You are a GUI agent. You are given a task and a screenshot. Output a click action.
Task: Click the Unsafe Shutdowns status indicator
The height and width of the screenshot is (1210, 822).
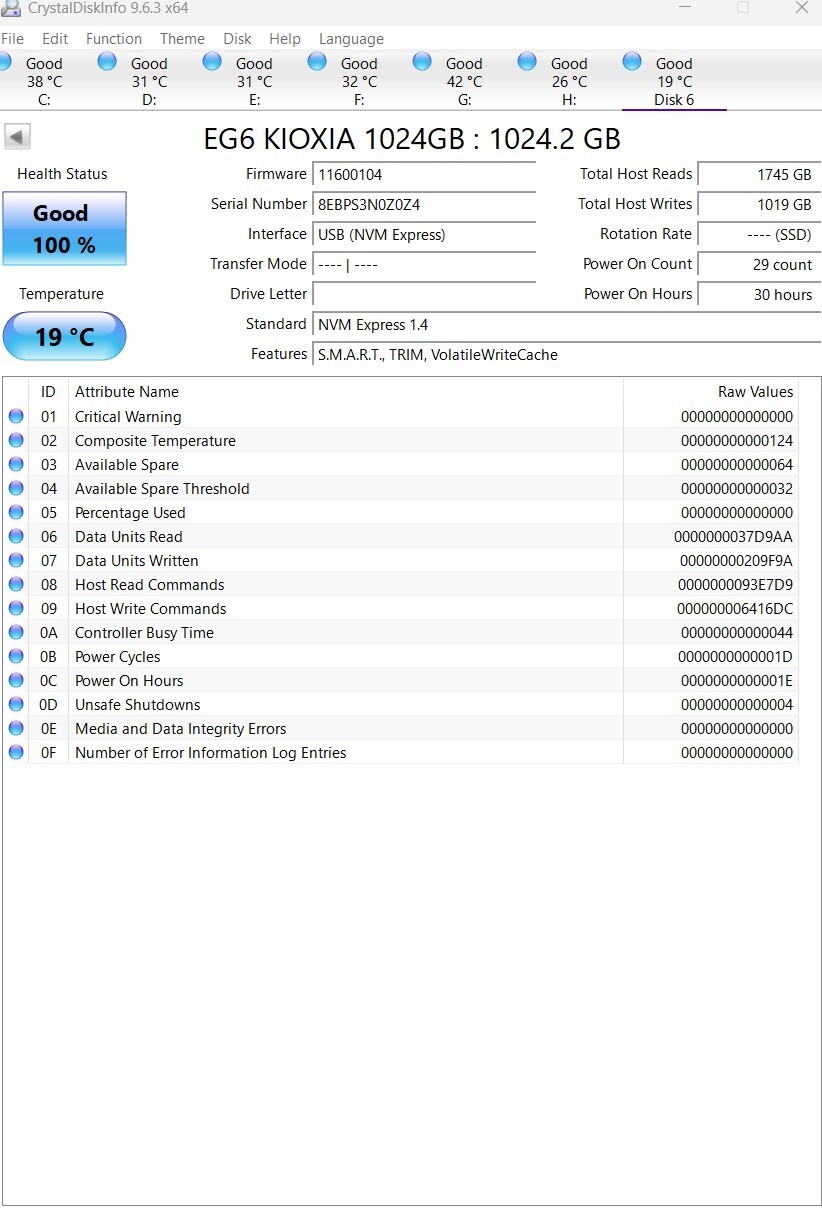[x=16, y=704]
